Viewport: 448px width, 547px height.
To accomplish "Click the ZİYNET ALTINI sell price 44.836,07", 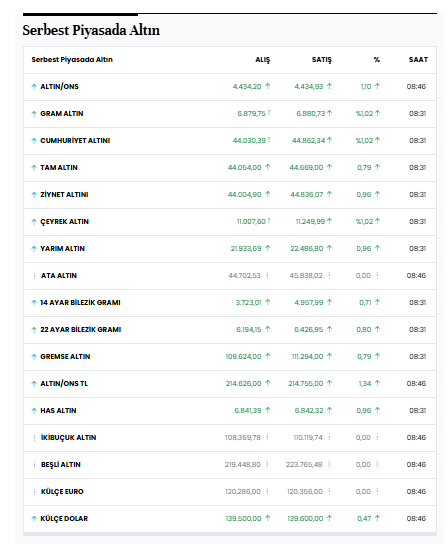I will tap(307, 194).
